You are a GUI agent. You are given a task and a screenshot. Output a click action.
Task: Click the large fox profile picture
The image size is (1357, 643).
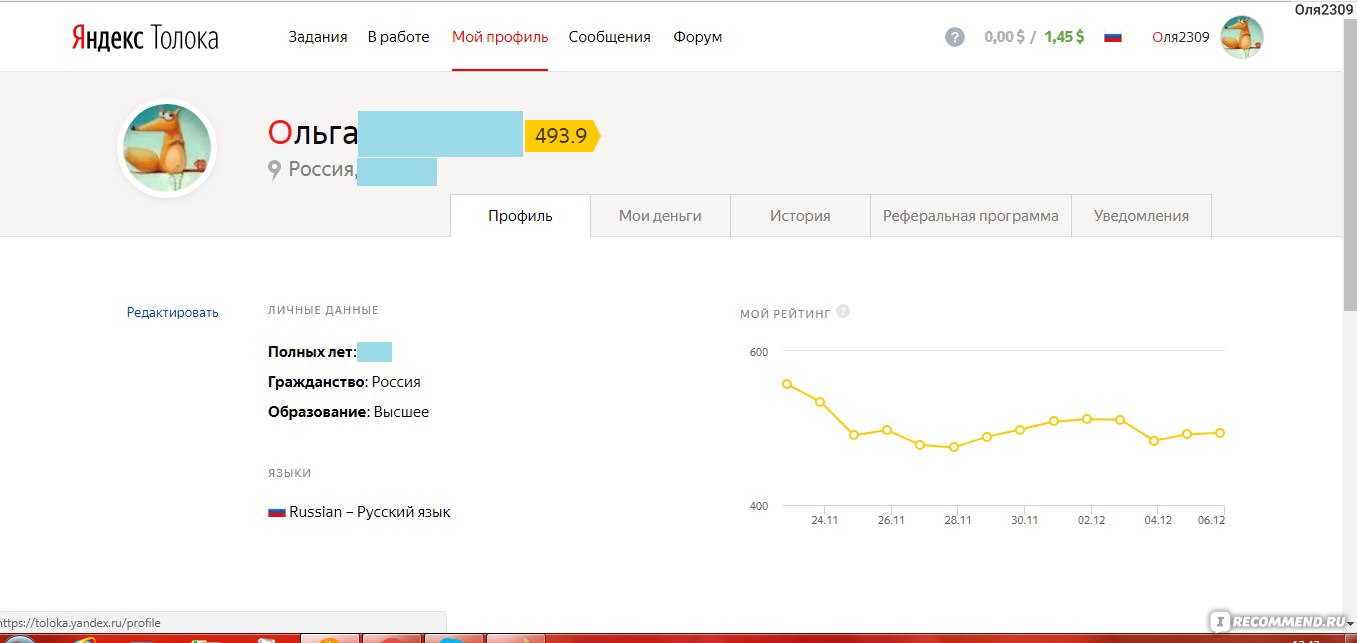167,148
